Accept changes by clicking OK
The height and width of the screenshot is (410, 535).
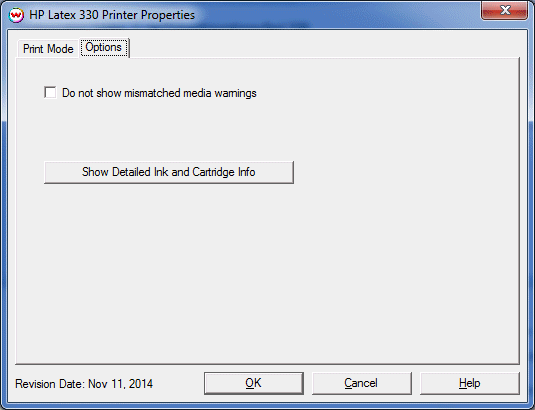[254, 383]
